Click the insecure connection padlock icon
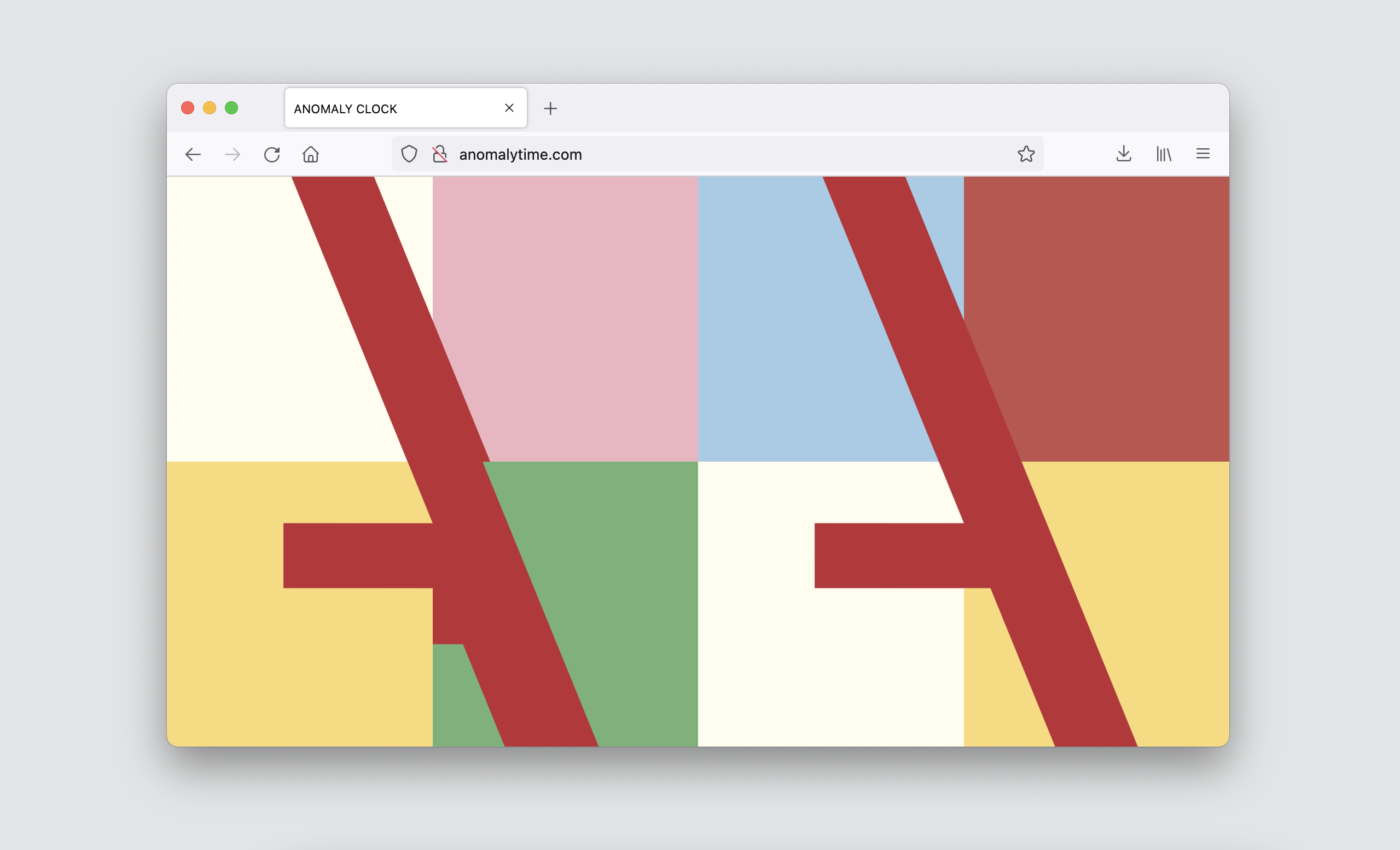Image resolution: width=1400 pixels, height=850 pixels. 440,154
